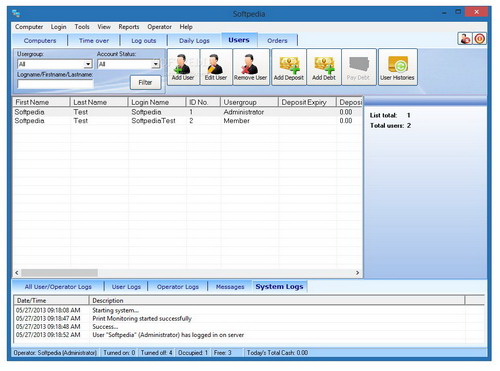The width and height of the screenshot is (500, 371).
Task: Click the scroll left arrow of user list
Action: 17,273
